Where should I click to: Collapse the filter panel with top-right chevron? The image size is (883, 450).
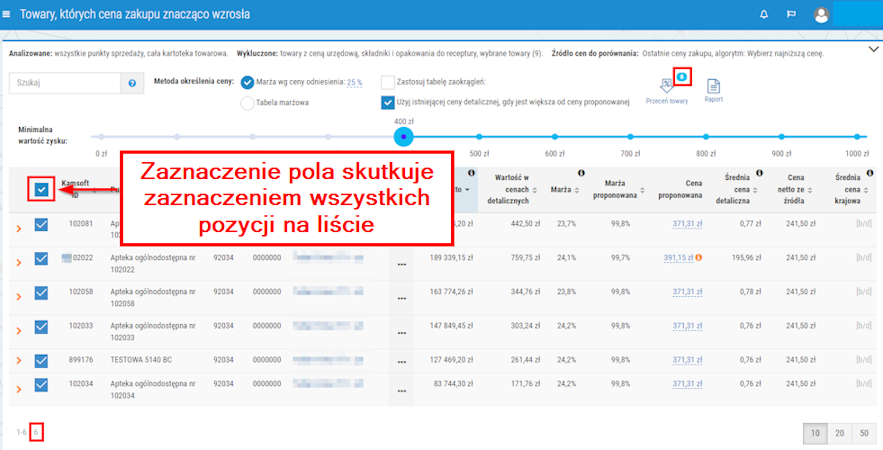tap(872, 48)
